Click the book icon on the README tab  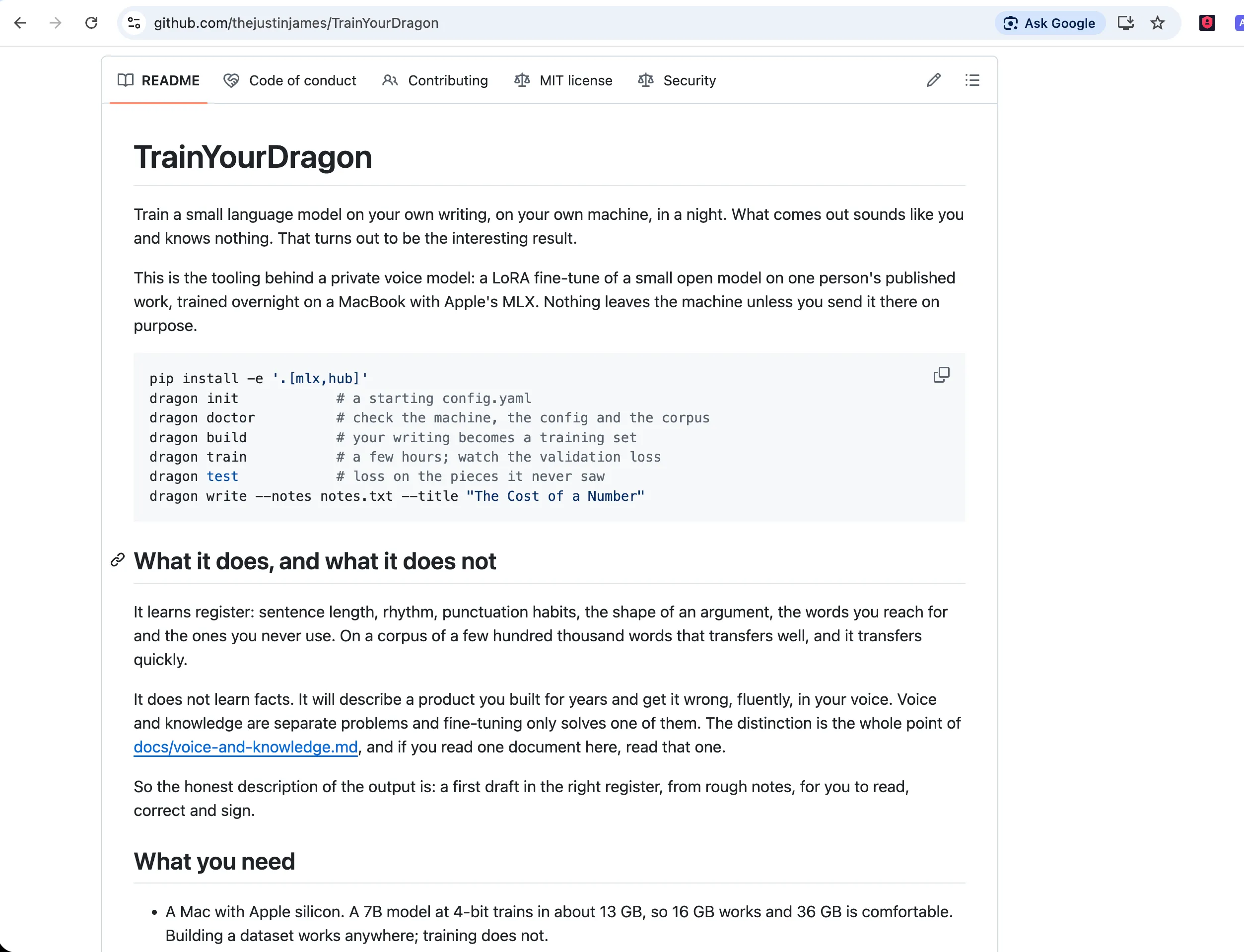pyautogui.click(x=125, y=80)
